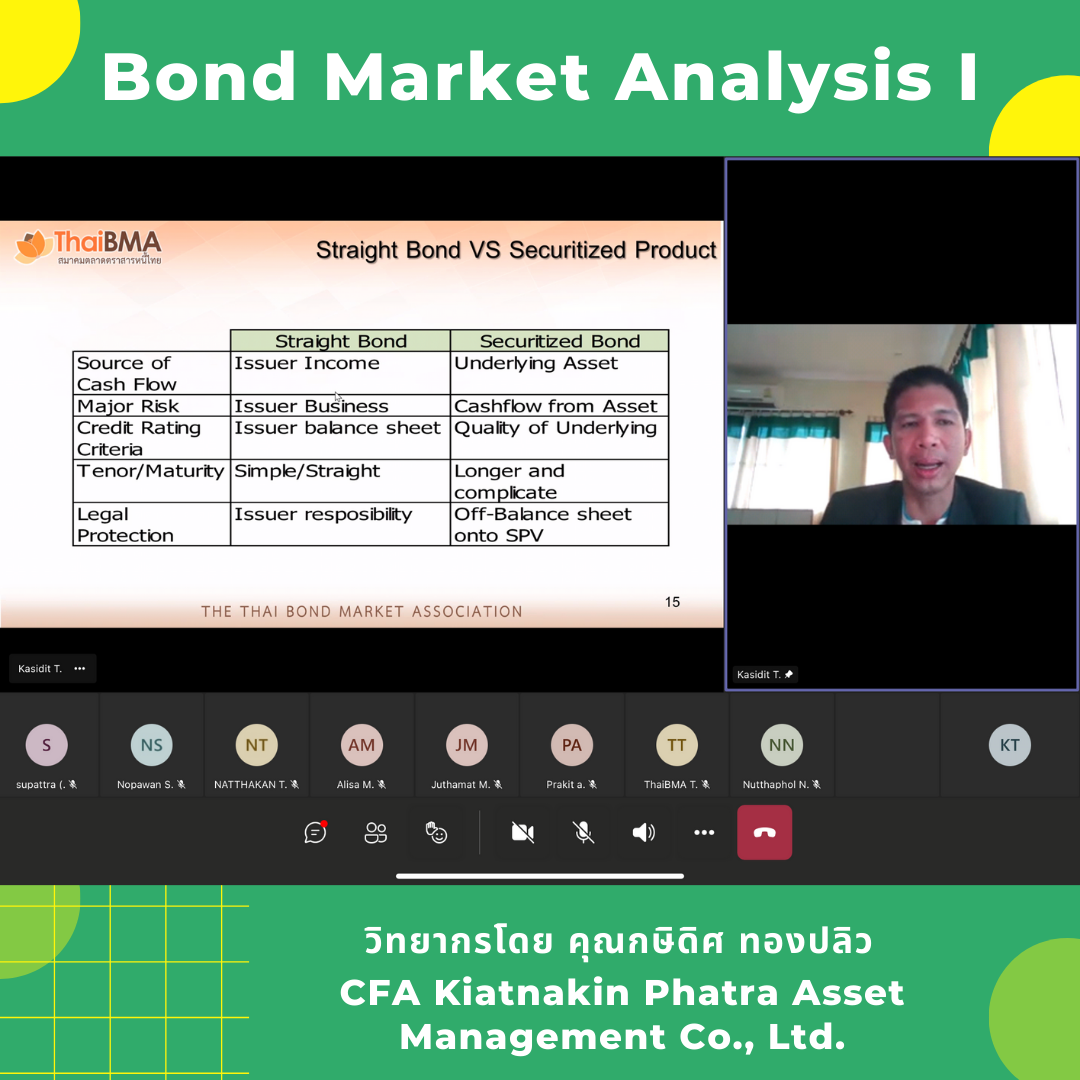Click the presenter's pinned video feed
The height and width of the screenshot is (1080, 1080).
pyautogui.click(x=901, y=424)
